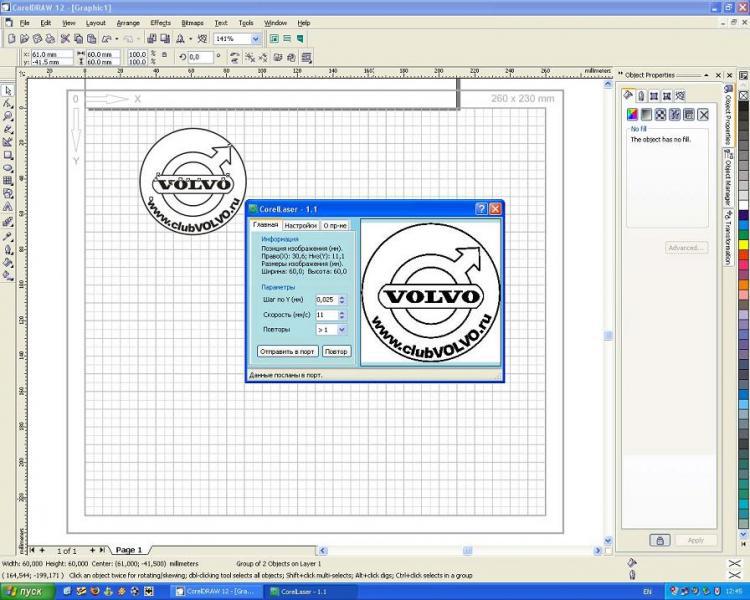Select the Interactive Blend tool in toolbox
Image resolution: width=750 pixels, height=600 pixels.
[x=8, y=222]
